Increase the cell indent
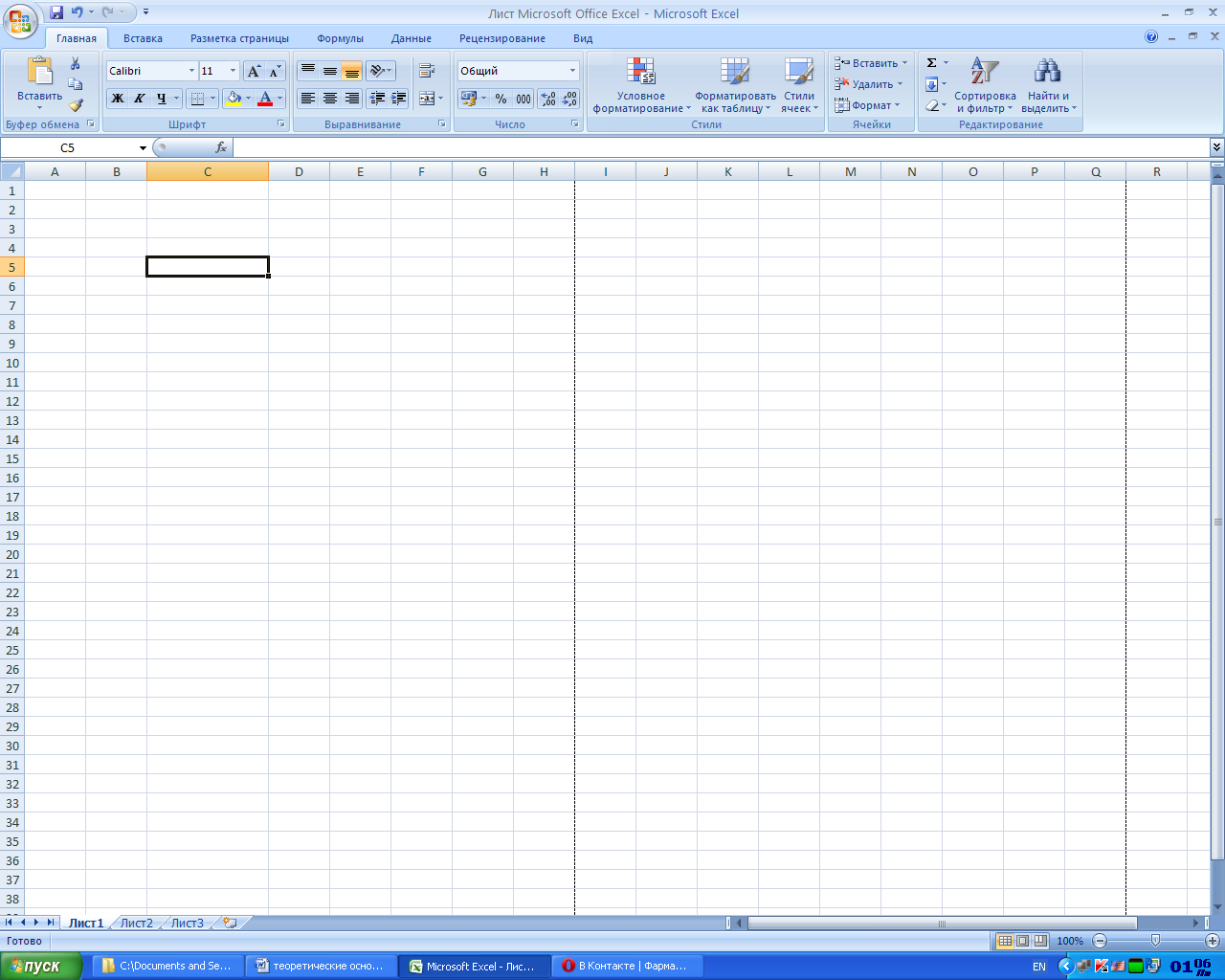Screen dimensions: 1225x980 [399, 99]
